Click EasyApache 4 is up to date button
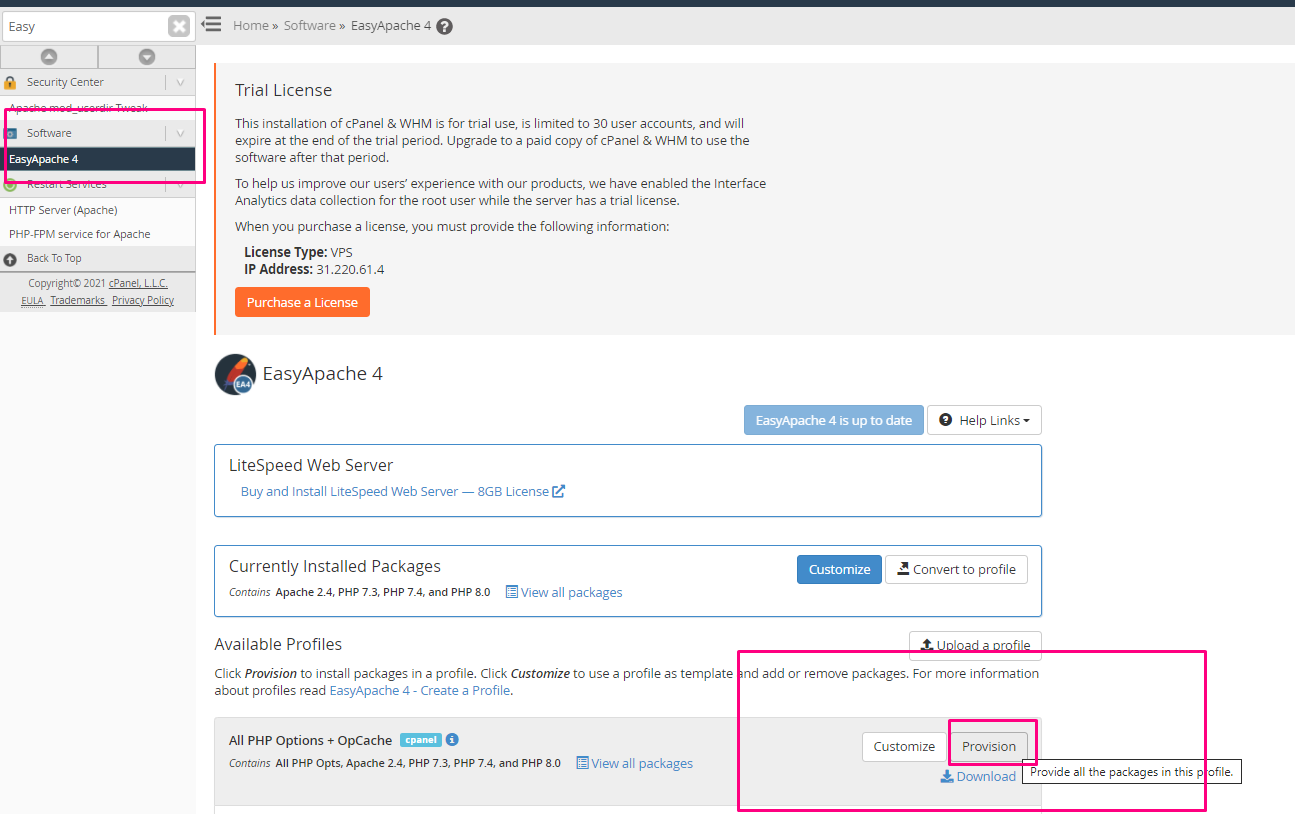 coord(834,420)
